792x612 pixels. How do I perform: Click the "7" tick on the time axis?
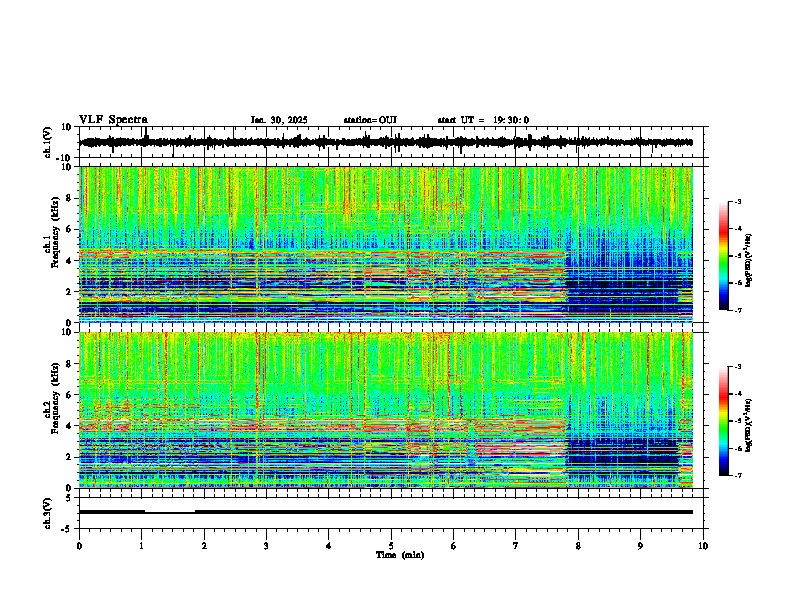(x=516, y=546)
